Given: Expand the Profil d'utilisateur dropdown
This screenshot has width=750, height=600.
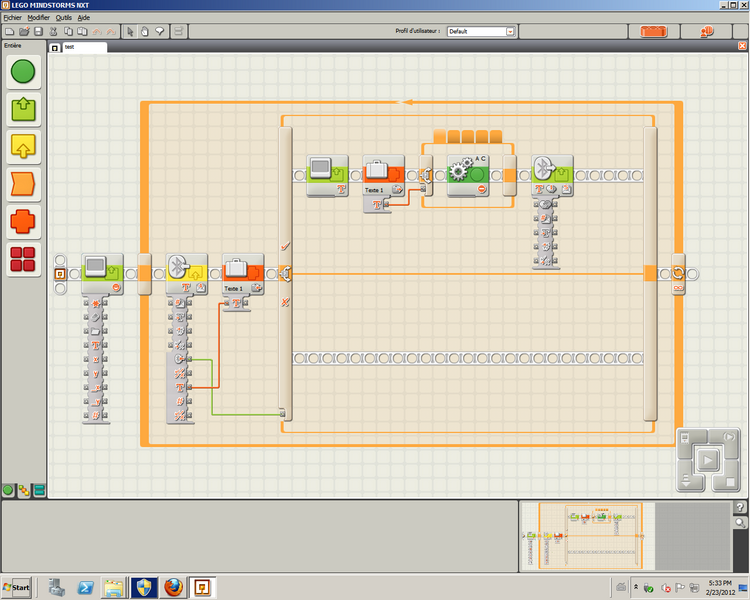Looking at the screenshot, I should (x=510, y=31).
